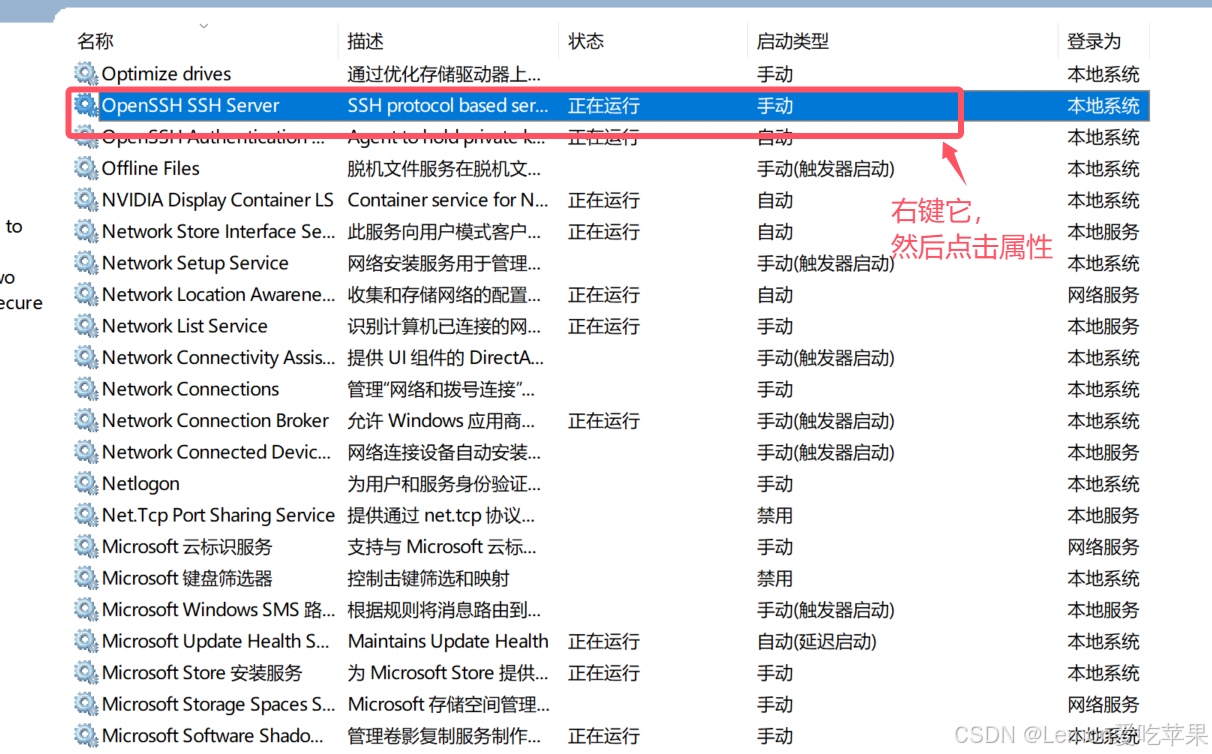Click gear icon for NVIDIA Display Container LS
The image size is (1212, 754).
[x=86, y=200]
